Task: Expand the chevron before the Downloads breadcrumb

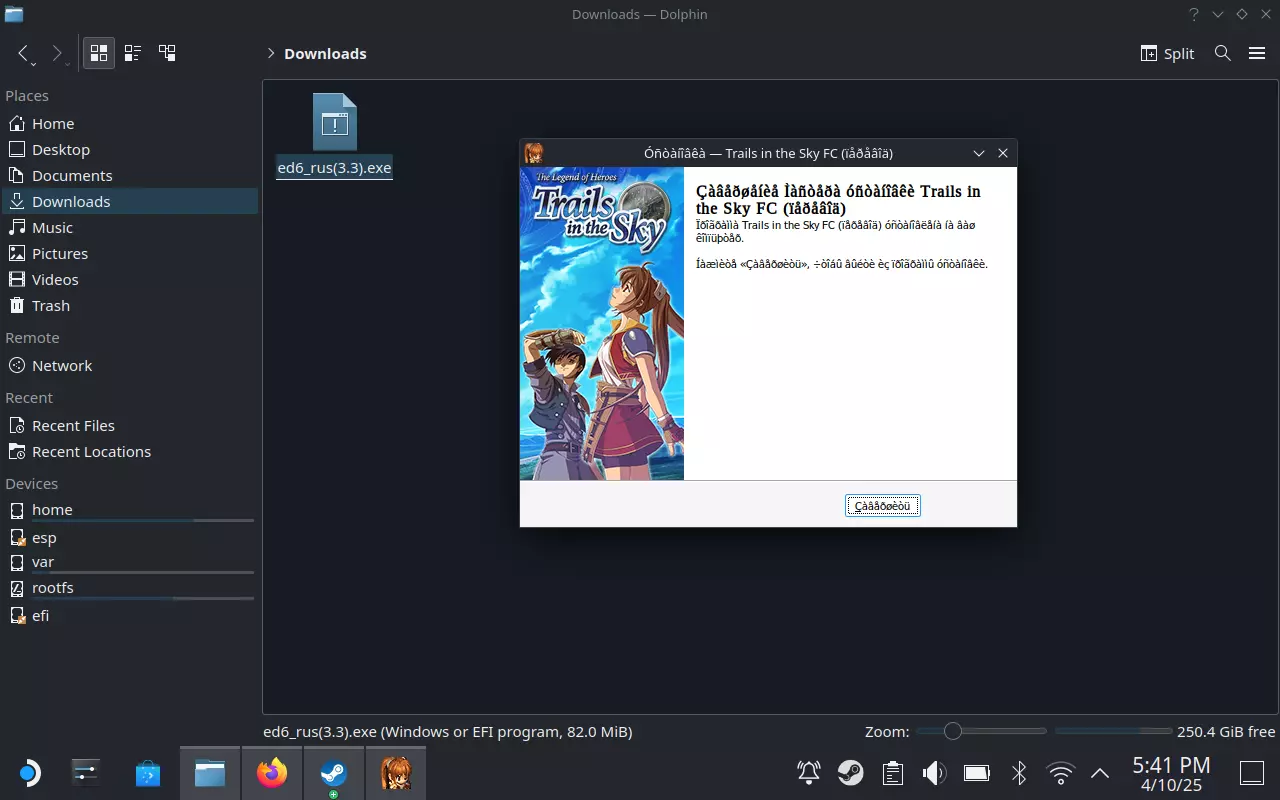Action: point(270,54)
